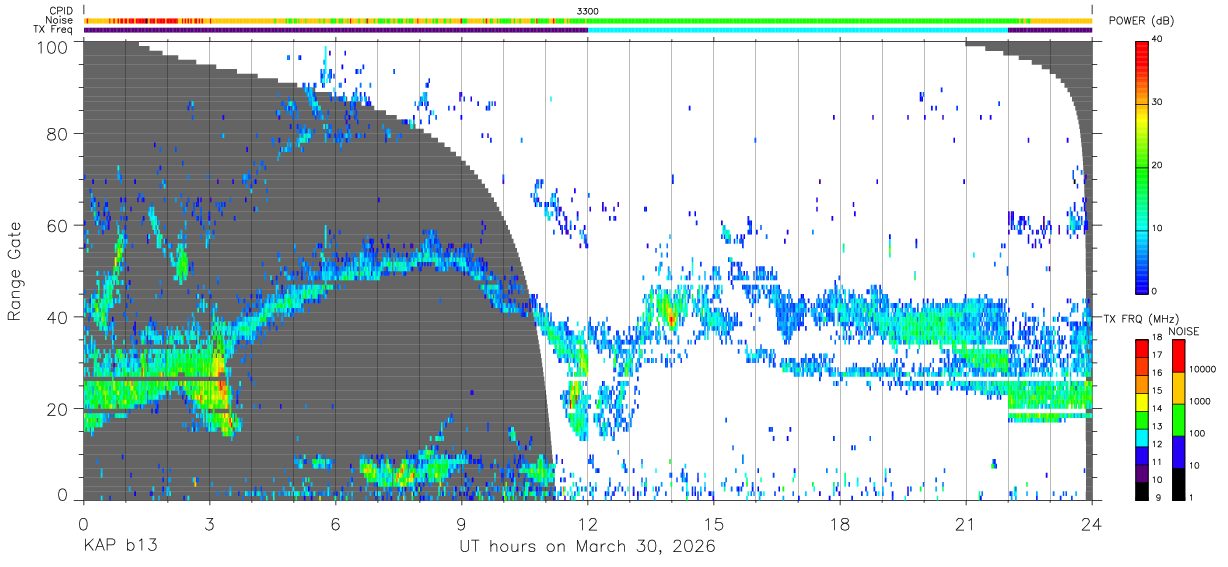Click the 10000 label on noise scale
The width and height of the screenshot is (1228, 567).
[1201, 370]
